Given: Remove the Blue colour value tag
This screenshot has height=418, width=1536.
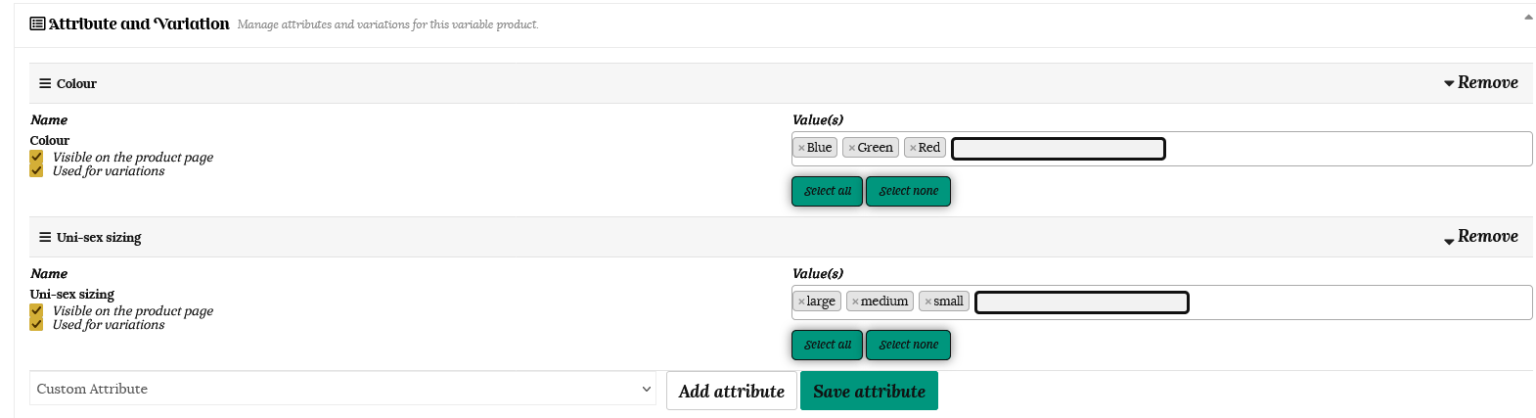Looking at the screenshot, I should [x=801, y=148].
